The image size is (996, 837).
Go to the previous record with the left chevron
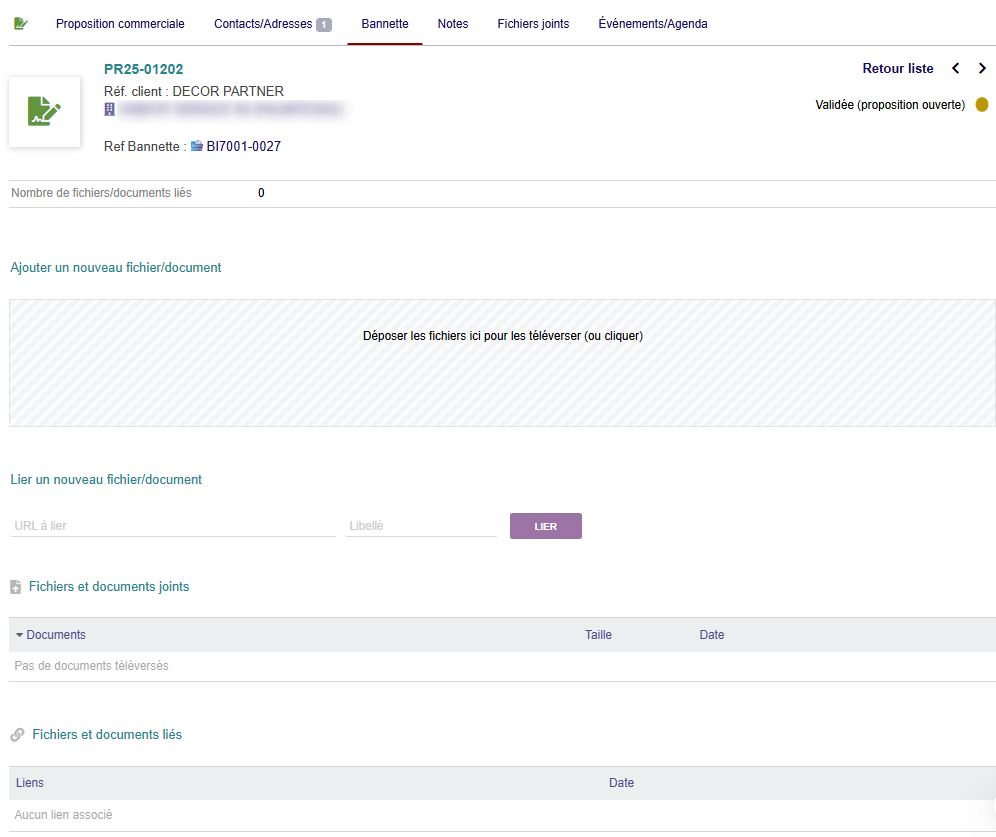[955, 69]
